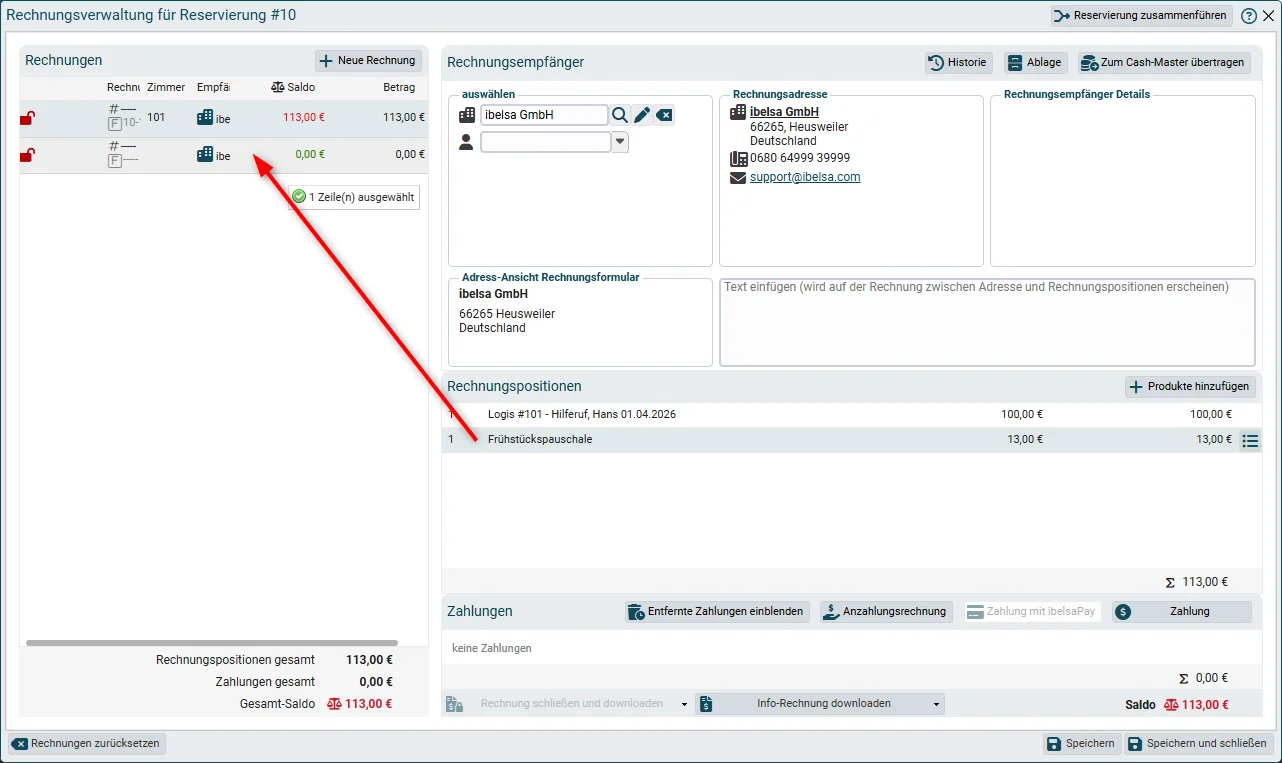Click the company building icon in the row with room 101

pos(205,117)
